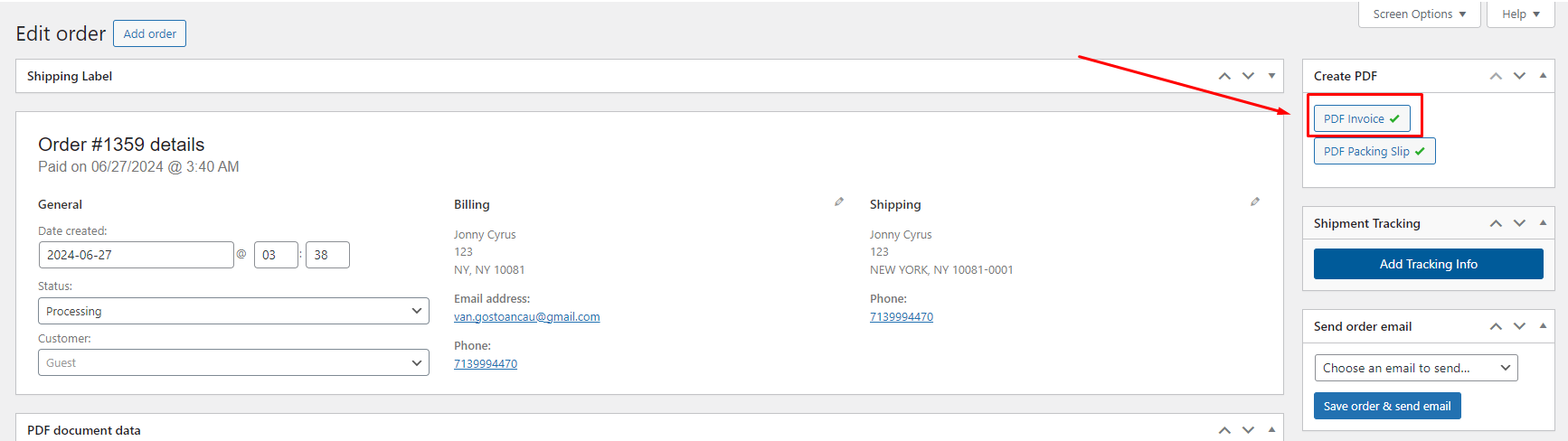The image size is (1568, 441).
Task: Open the Screen Options tab
Action: coord(1419,14)
